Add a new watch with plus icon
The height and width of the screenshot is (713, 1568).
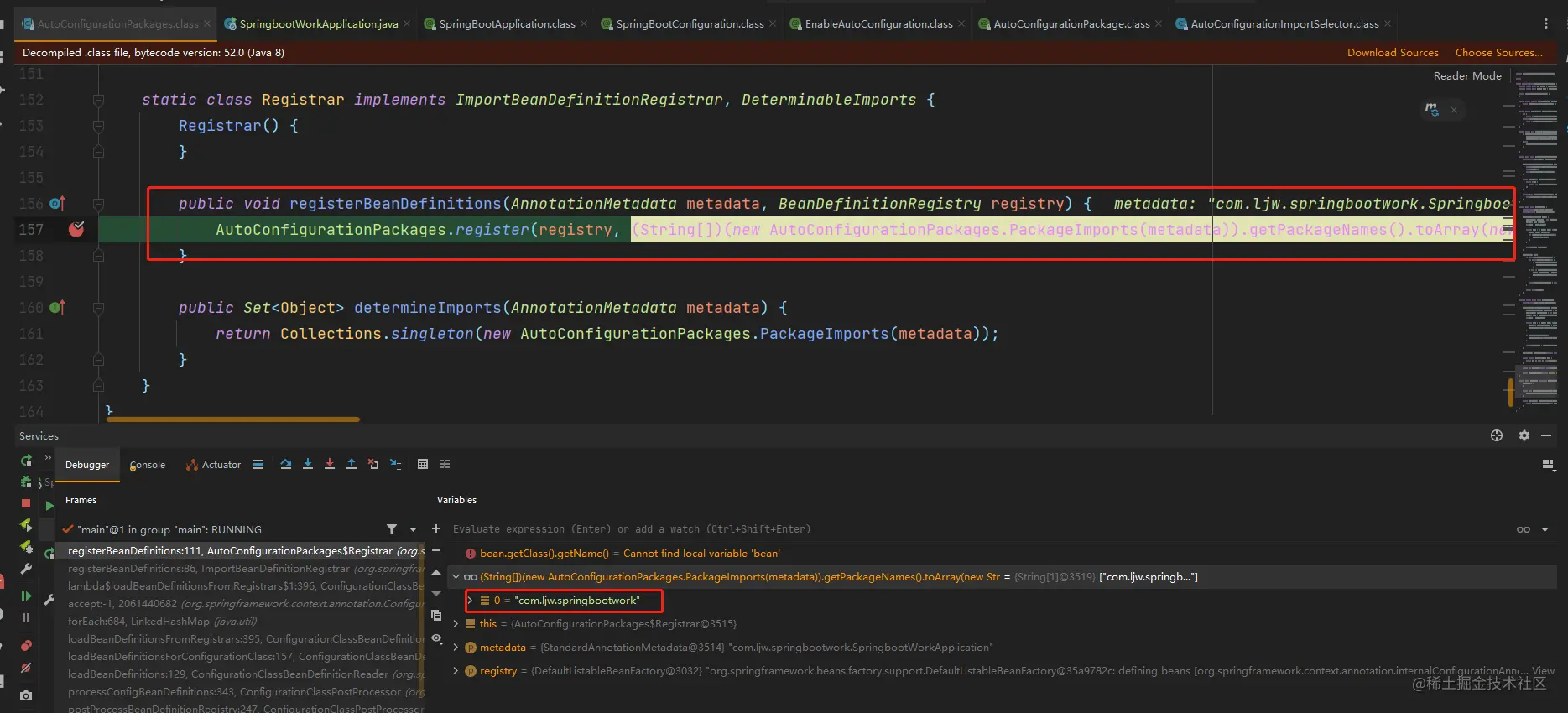tap(436, 528)
